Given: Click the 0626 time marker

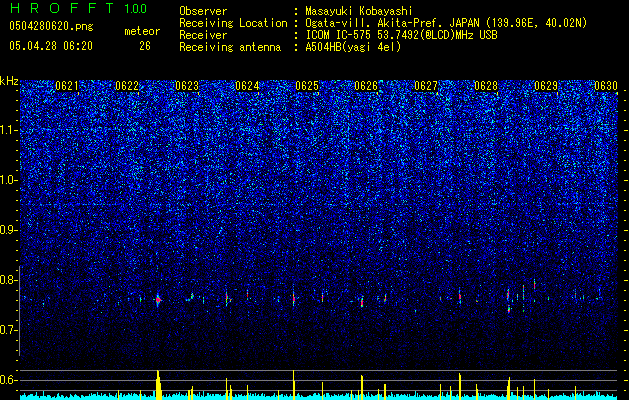Looking at the screenshot, I should 366,86.
